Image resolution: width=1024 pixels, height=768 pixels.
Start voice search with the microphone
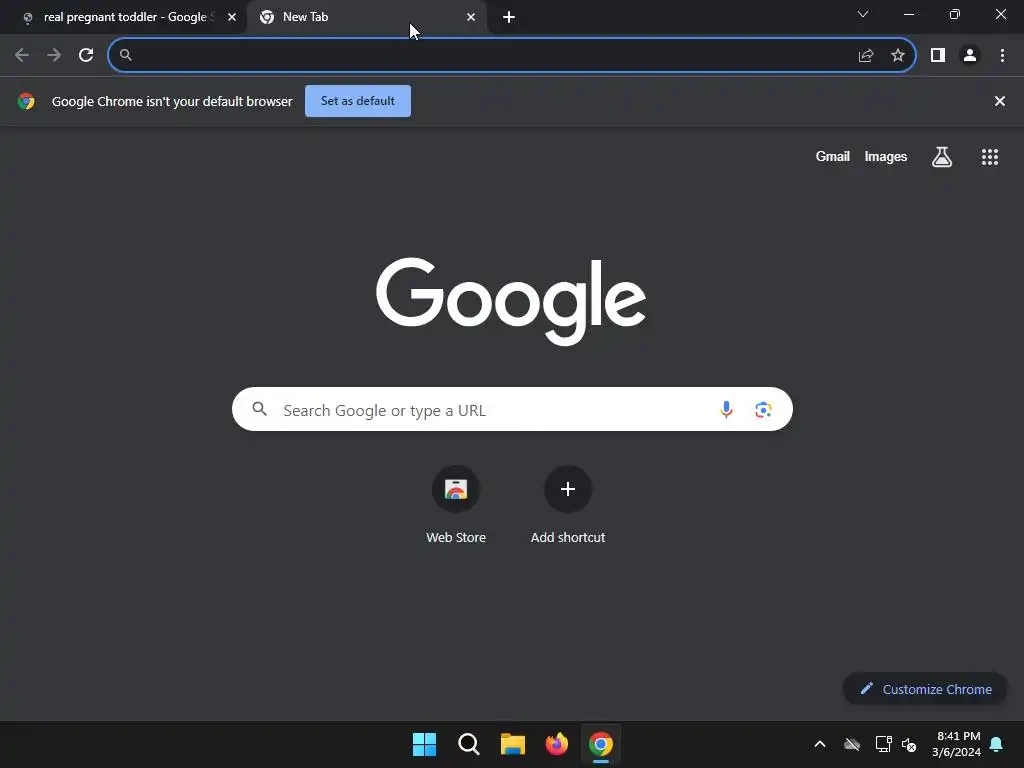click(726, 409)
